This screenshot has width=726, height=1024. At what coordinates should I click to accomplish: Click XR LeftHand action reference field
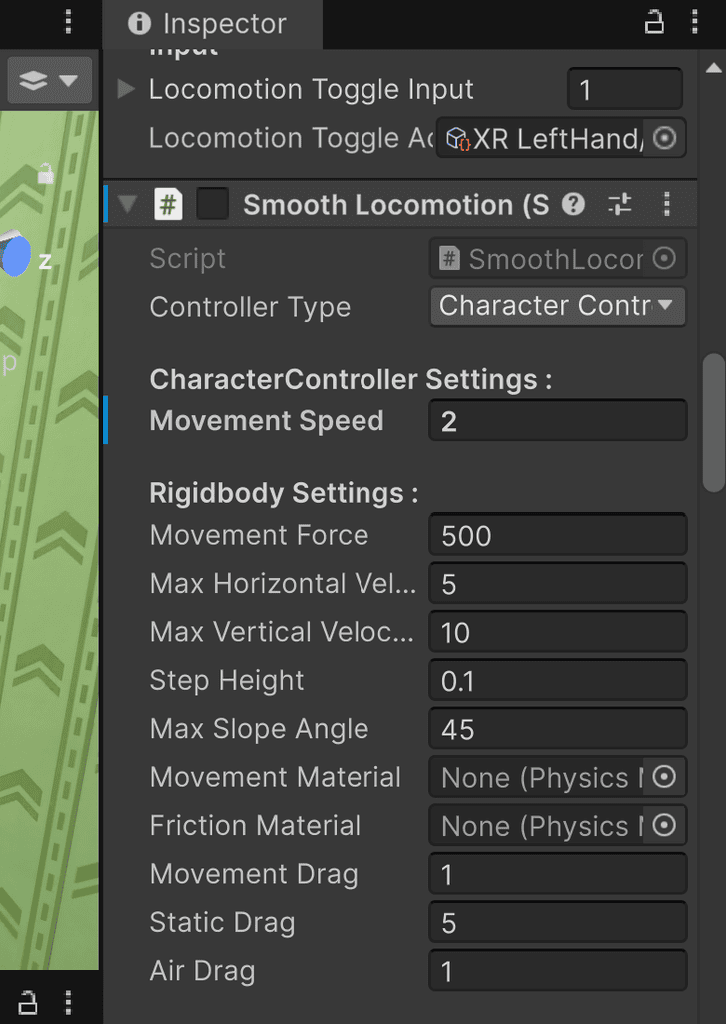tap(540, 138)
